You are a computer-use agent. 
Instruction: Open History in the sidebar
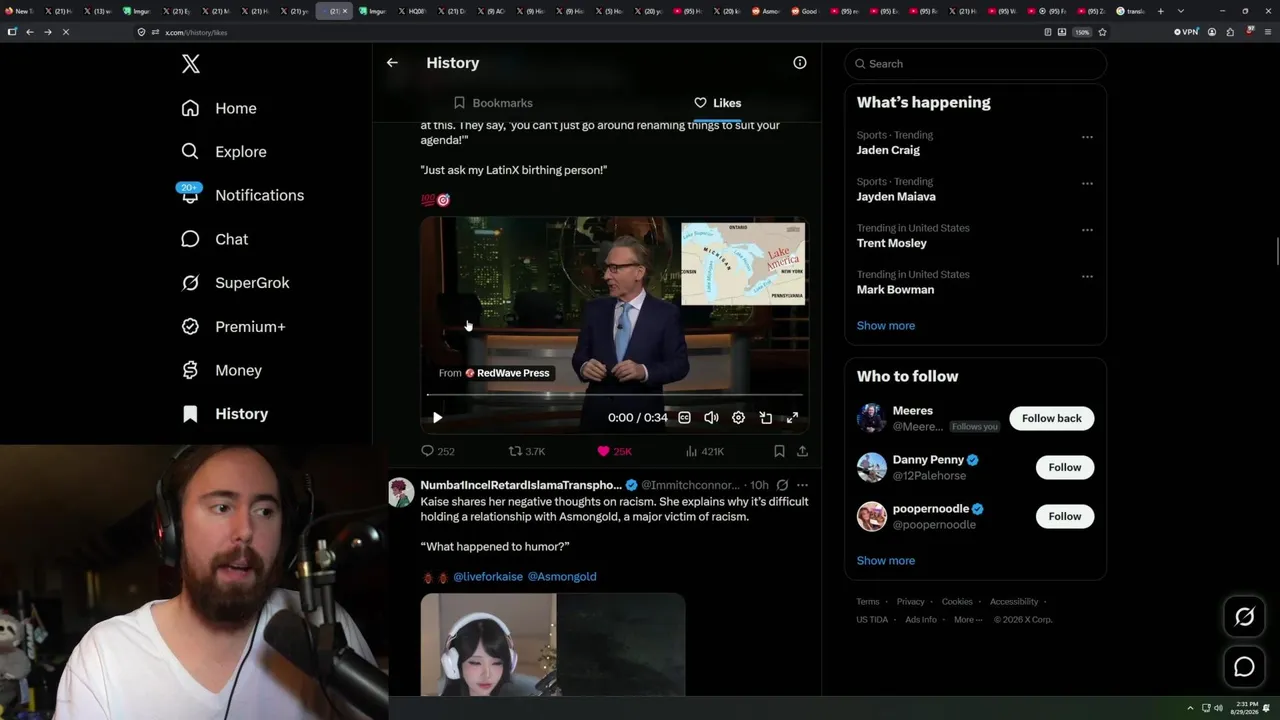coord(224,414)
